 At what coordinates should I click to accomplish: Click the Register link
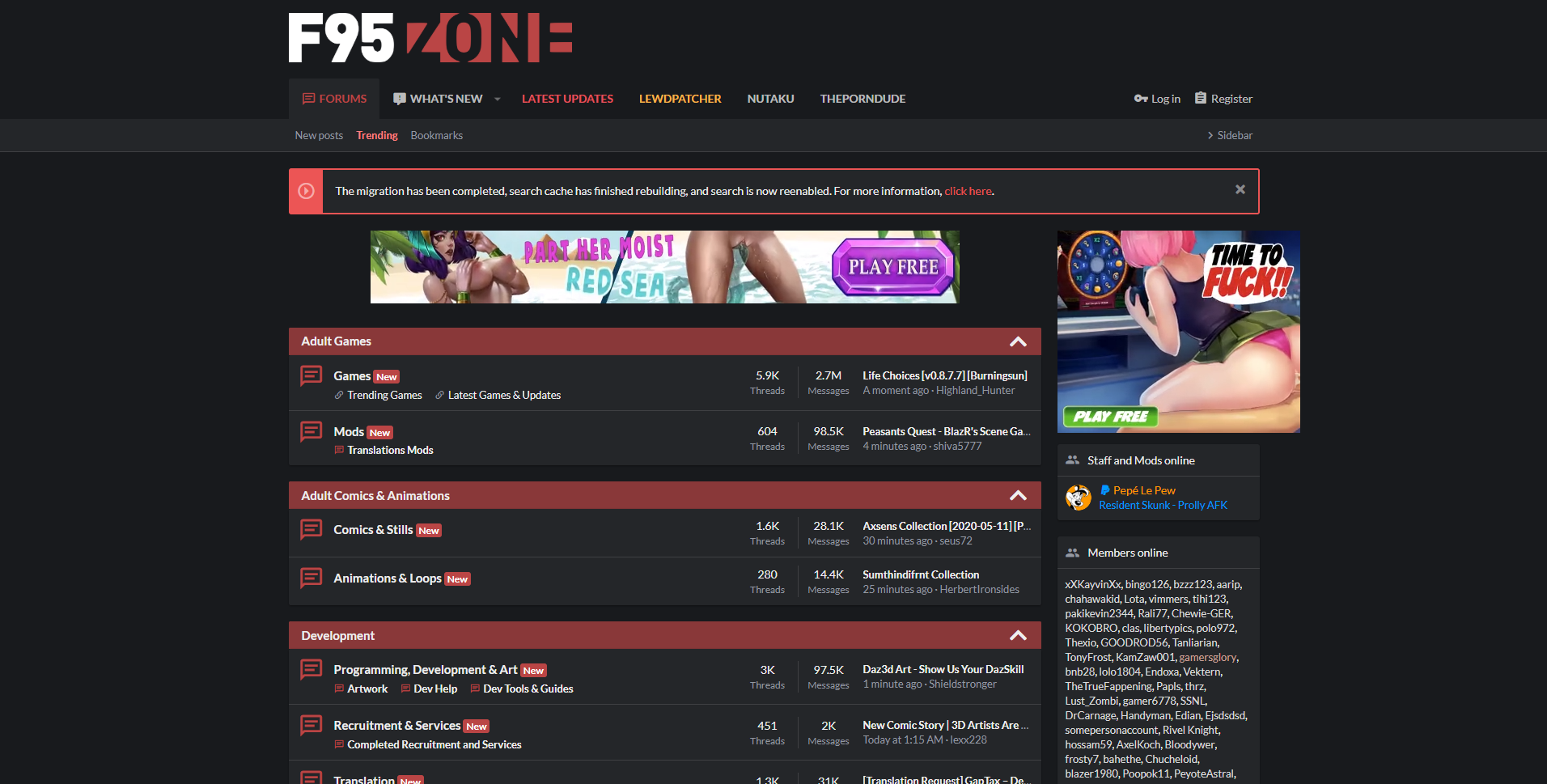[x=1223, y=99]
